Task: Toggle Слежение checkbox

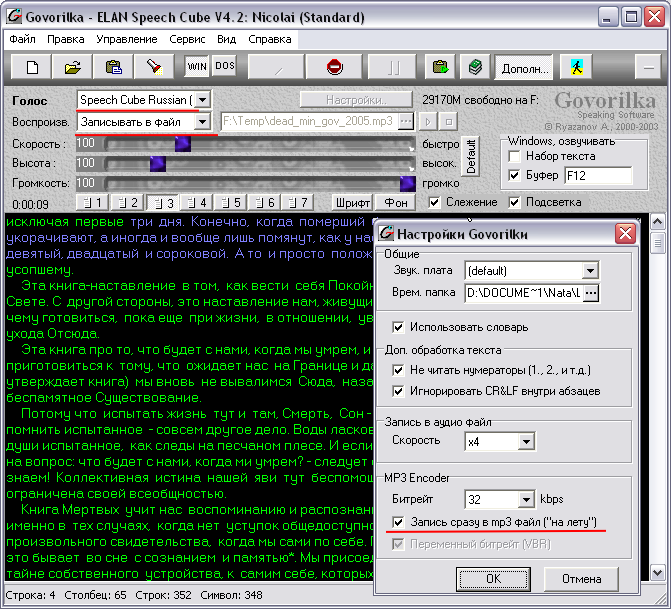Action: [434, 202]
